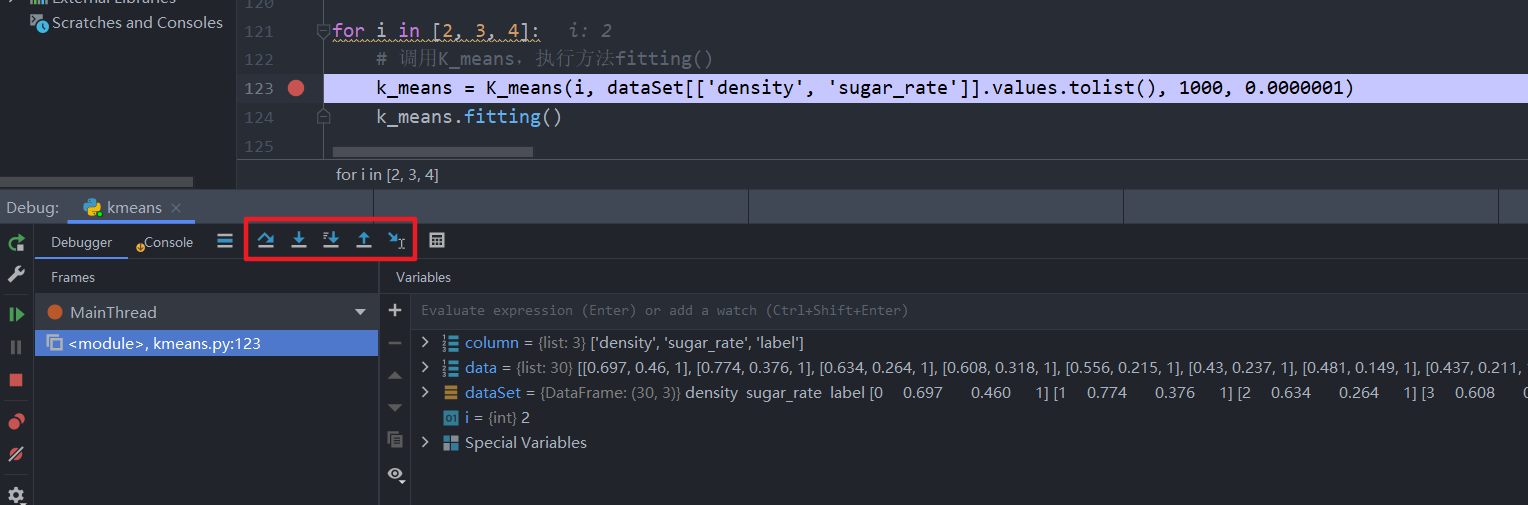Stop the debug session with red square
Screen dimensions: 1528x505
(16, 380)
